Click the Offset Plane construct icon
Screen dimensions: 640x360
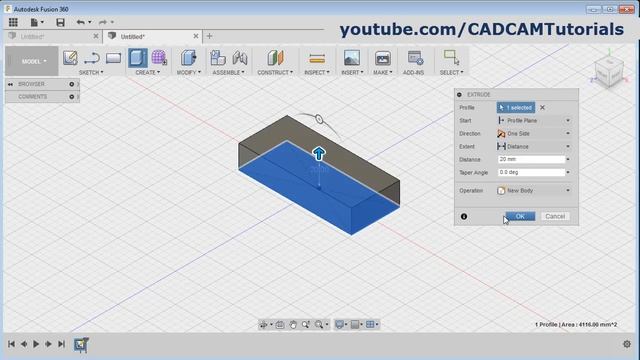tap(276, 58)
